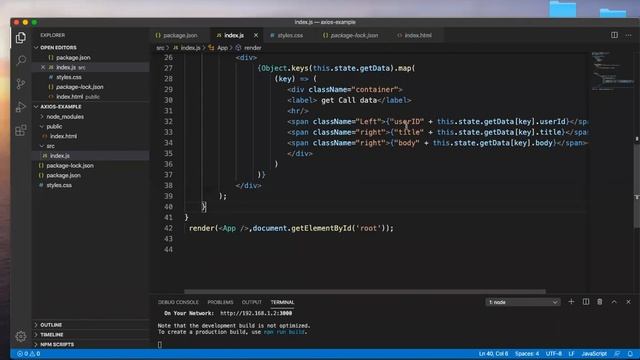
Task: Open the Manage settings gear
Action: coord(21,336)
